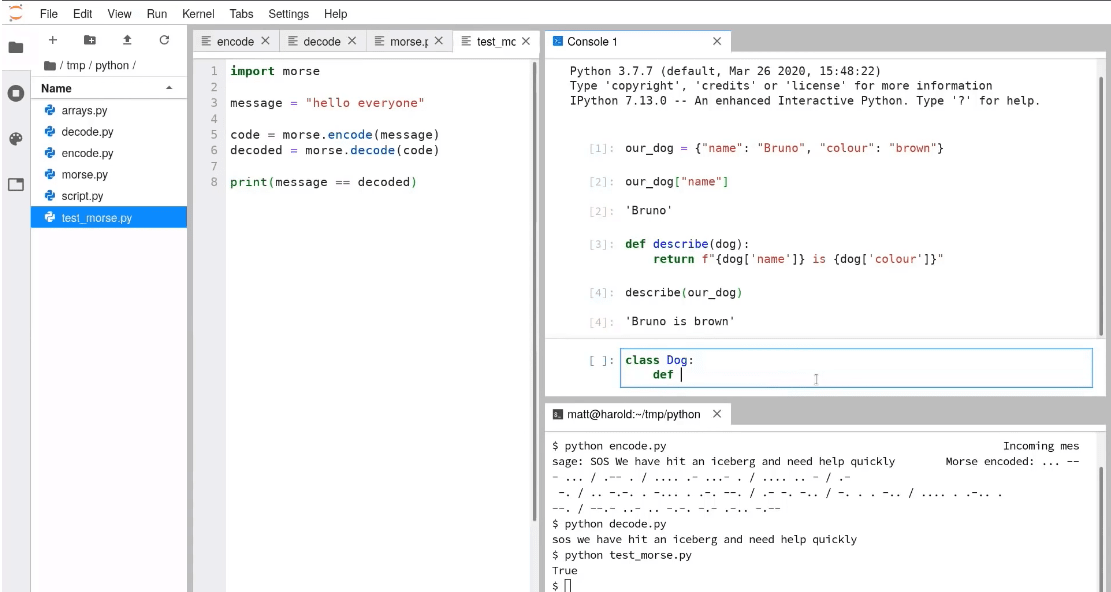Create a new folder in the file browser
1111x592 pixels.
pos(89,40)
